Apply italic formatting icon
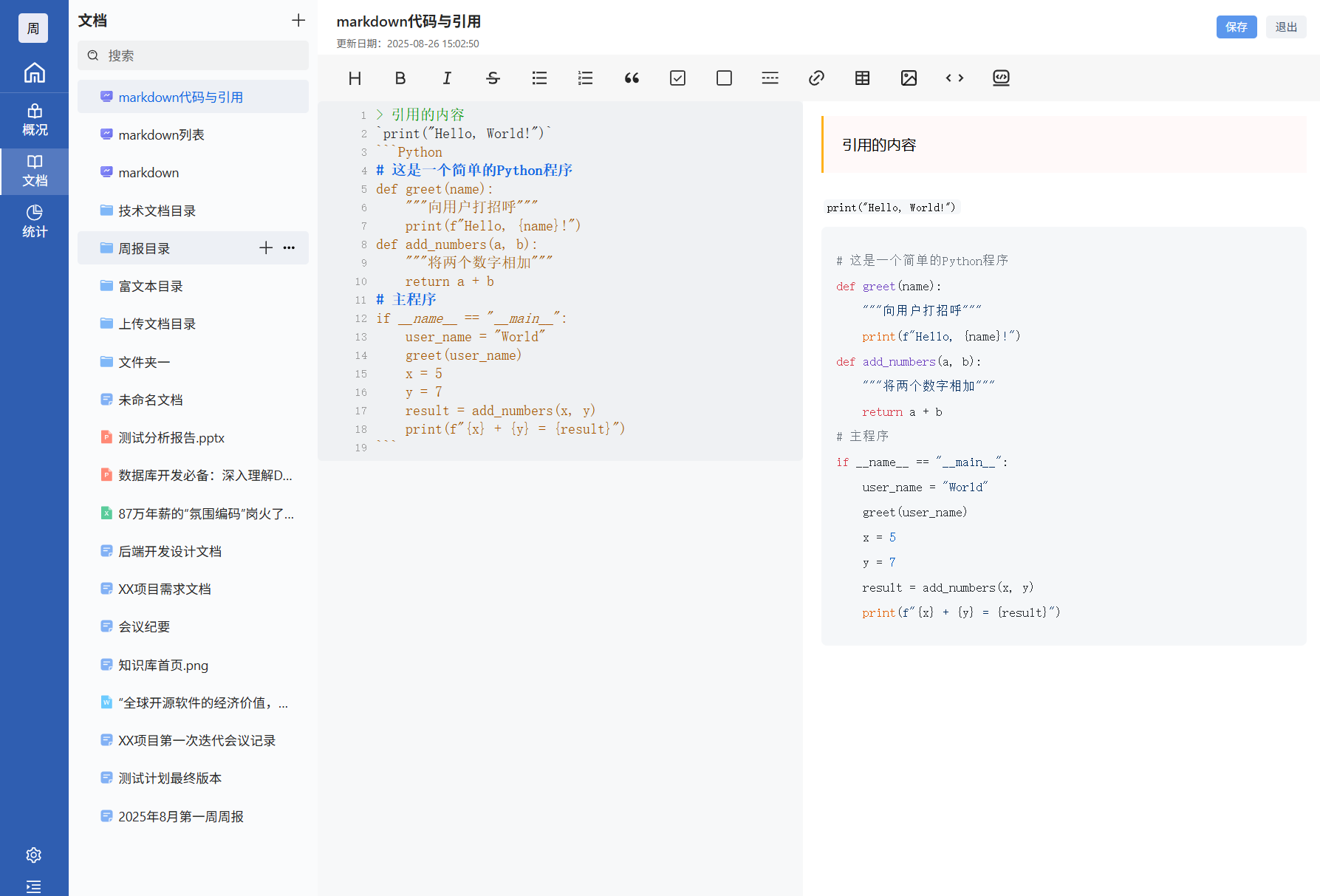Viewport: 1320px width, 896px height. click(x=447, y=78)
